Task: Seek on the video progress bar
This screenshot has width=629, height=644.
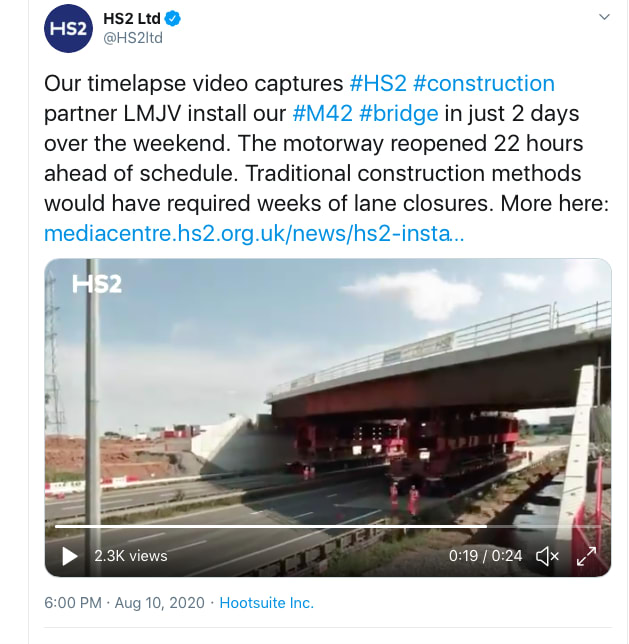Action: (x=327, y=526)
